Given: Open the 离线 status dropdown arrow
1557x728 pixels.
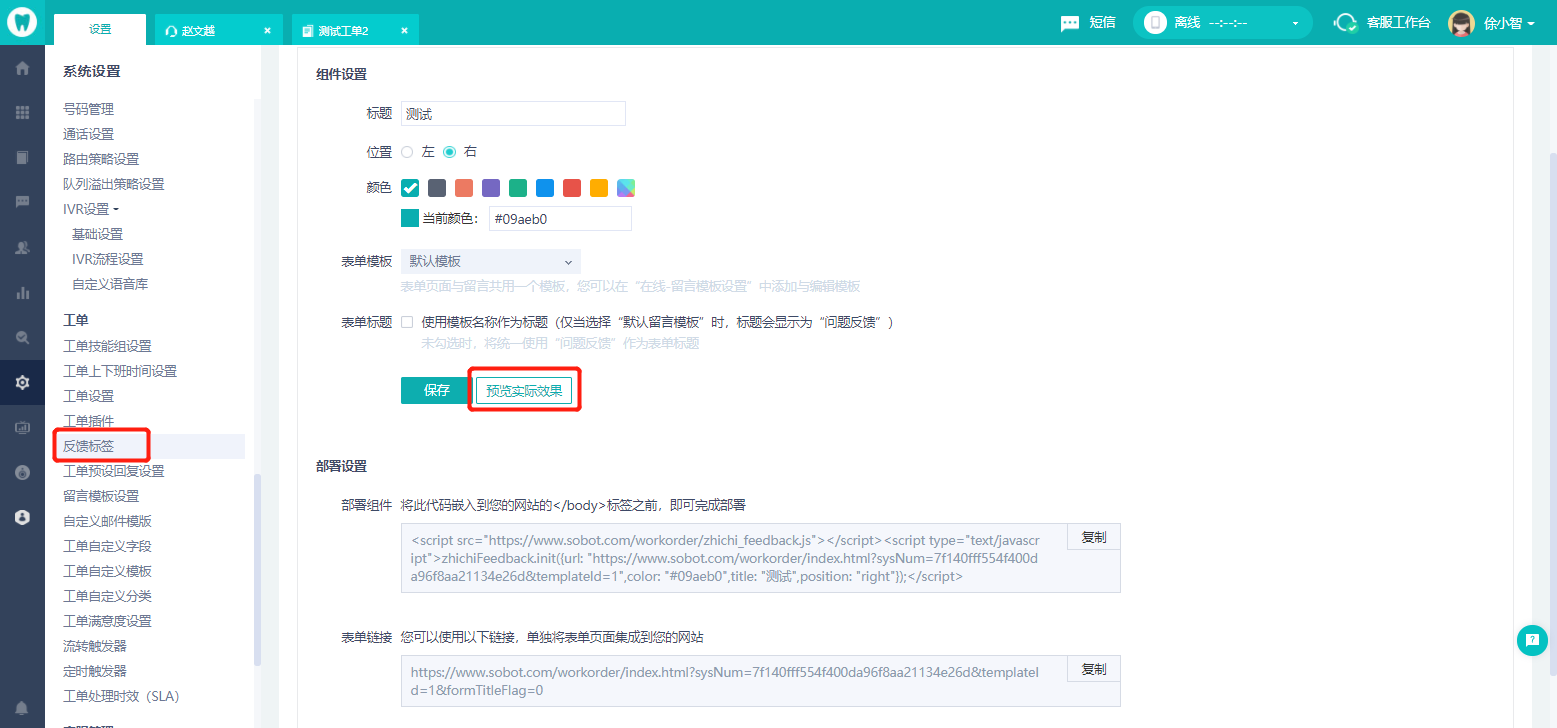Looking at the screenshot, I should point(1295,23).
